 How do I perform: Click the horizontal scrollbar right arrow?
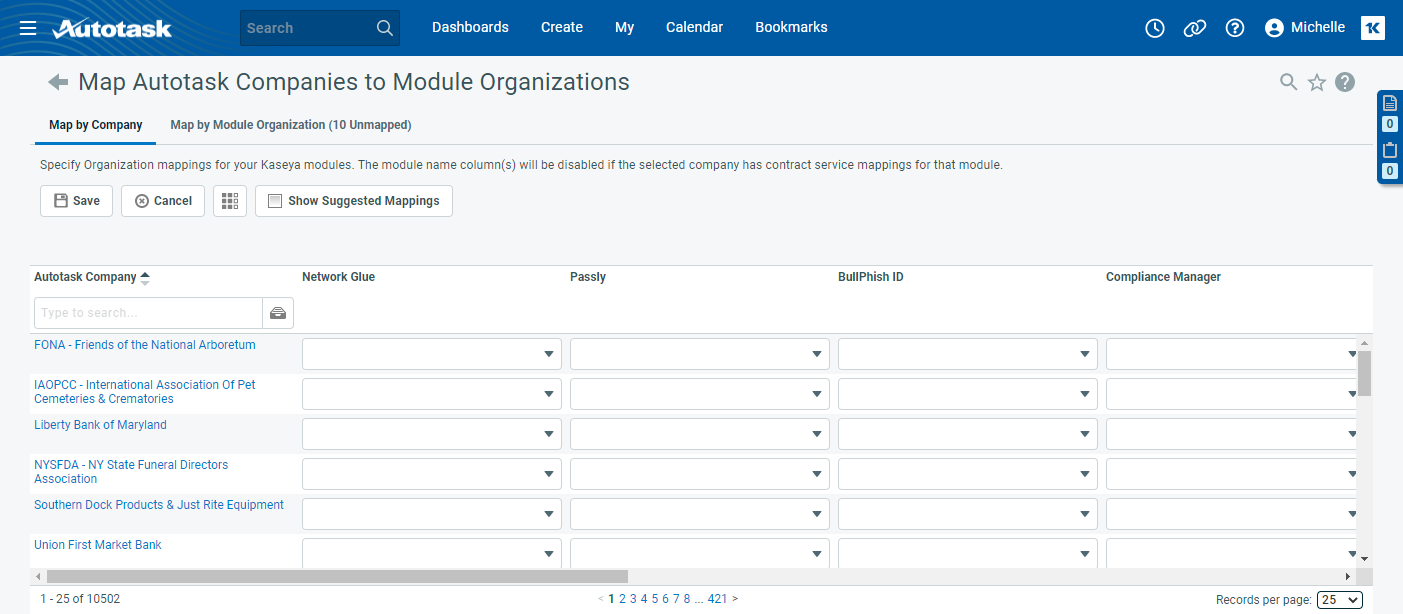(x=1348, y=577)
